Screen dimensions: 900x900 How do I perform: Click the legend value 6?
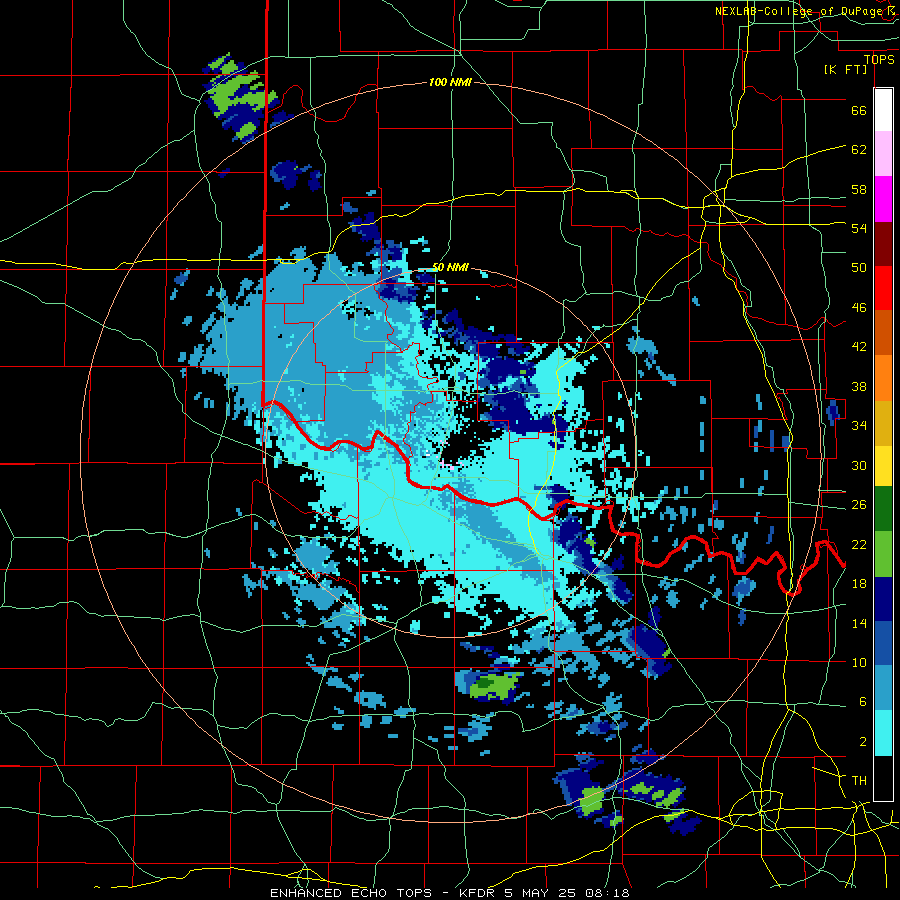click(863, 701)
